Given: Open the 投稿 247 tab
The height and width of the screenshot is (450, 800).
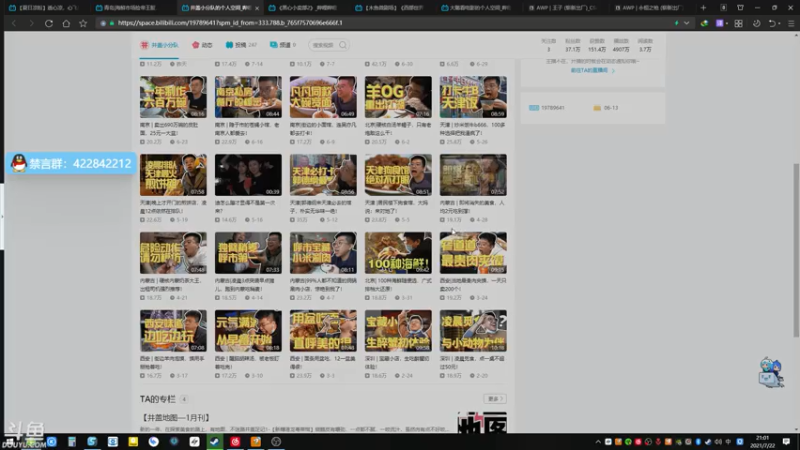Looking at the screenshot, I should coord(241,45).
